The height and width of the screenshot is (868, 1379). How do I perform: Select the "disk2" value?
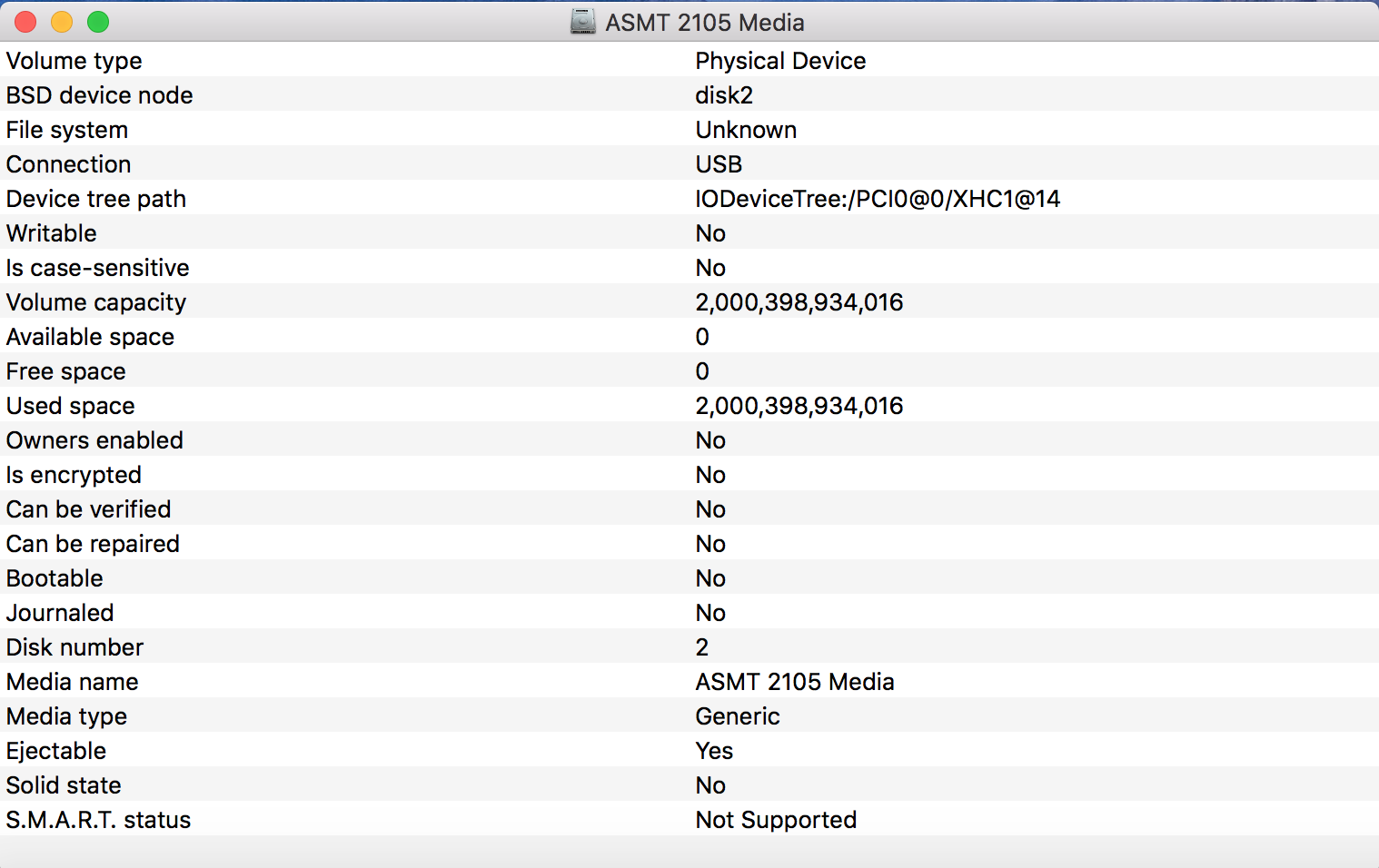[x=724, y=95]
